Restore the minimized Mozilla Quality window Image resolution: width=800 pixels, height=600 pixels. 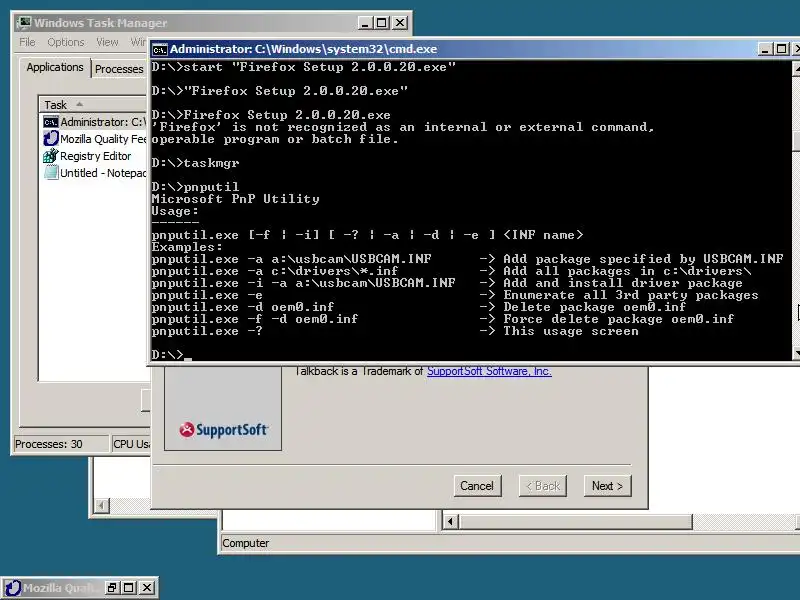point(112,588)
